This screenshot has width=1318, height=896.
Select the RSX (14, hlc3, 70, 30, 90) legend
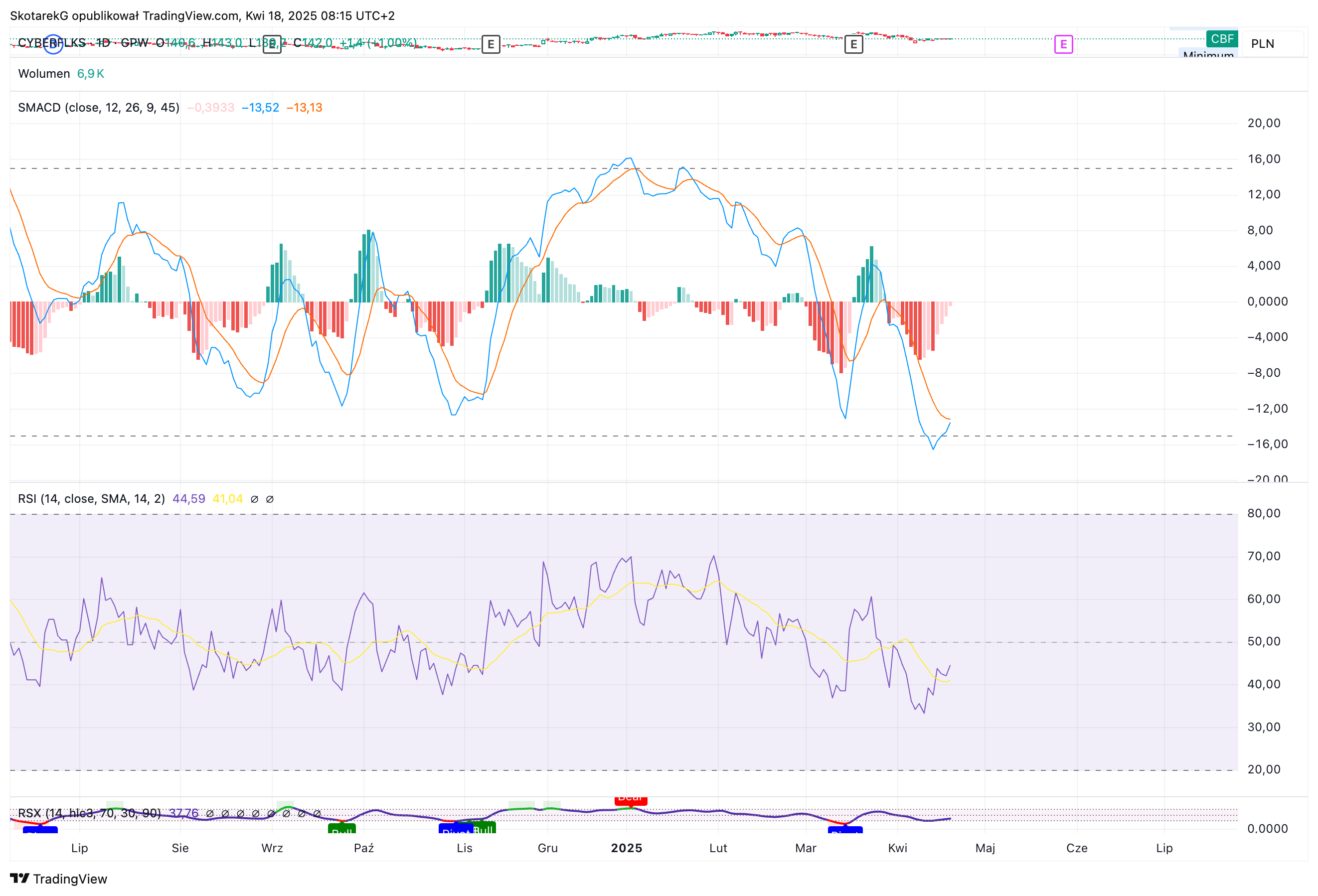tap(89, 813)
